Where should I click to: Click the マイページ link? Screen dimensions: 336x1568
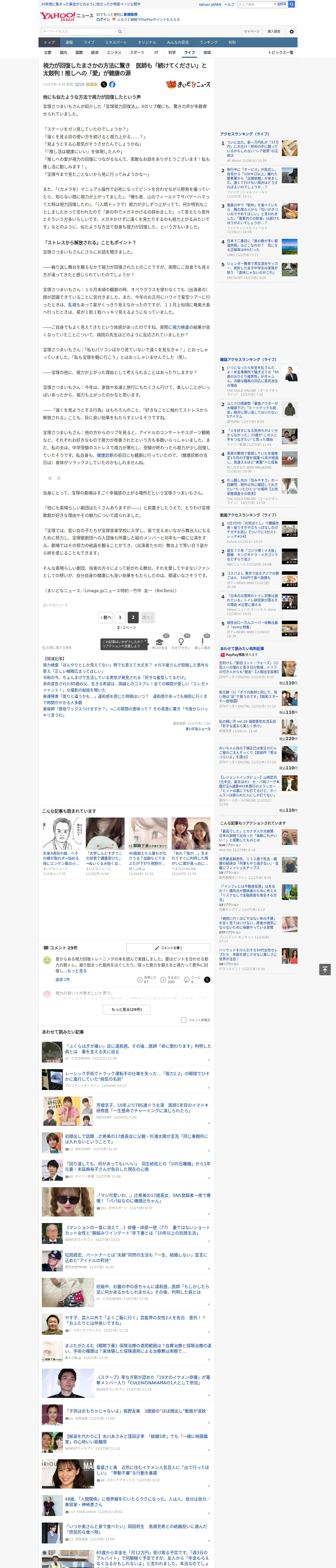click(x=252, y=31)
